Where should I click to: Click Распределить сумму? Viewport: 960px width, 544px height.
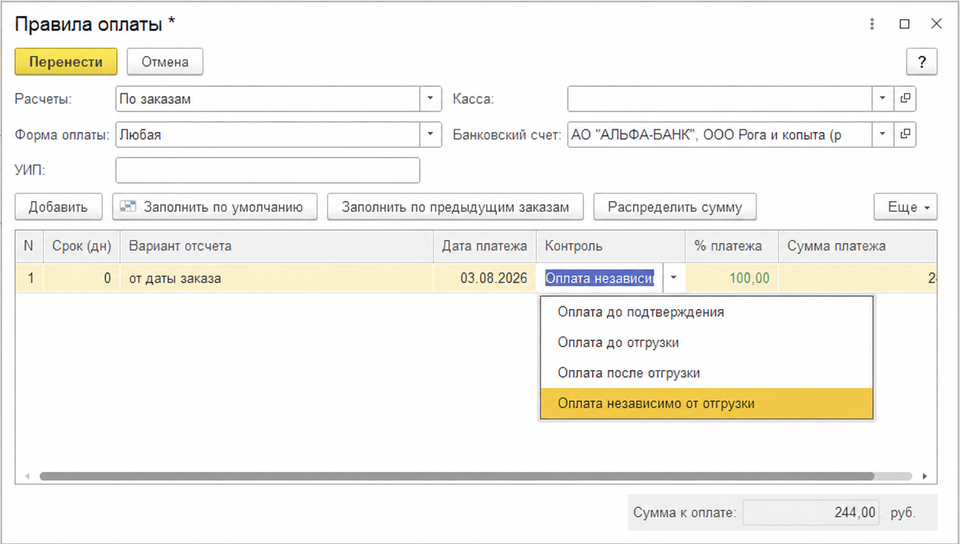[675, 207]
